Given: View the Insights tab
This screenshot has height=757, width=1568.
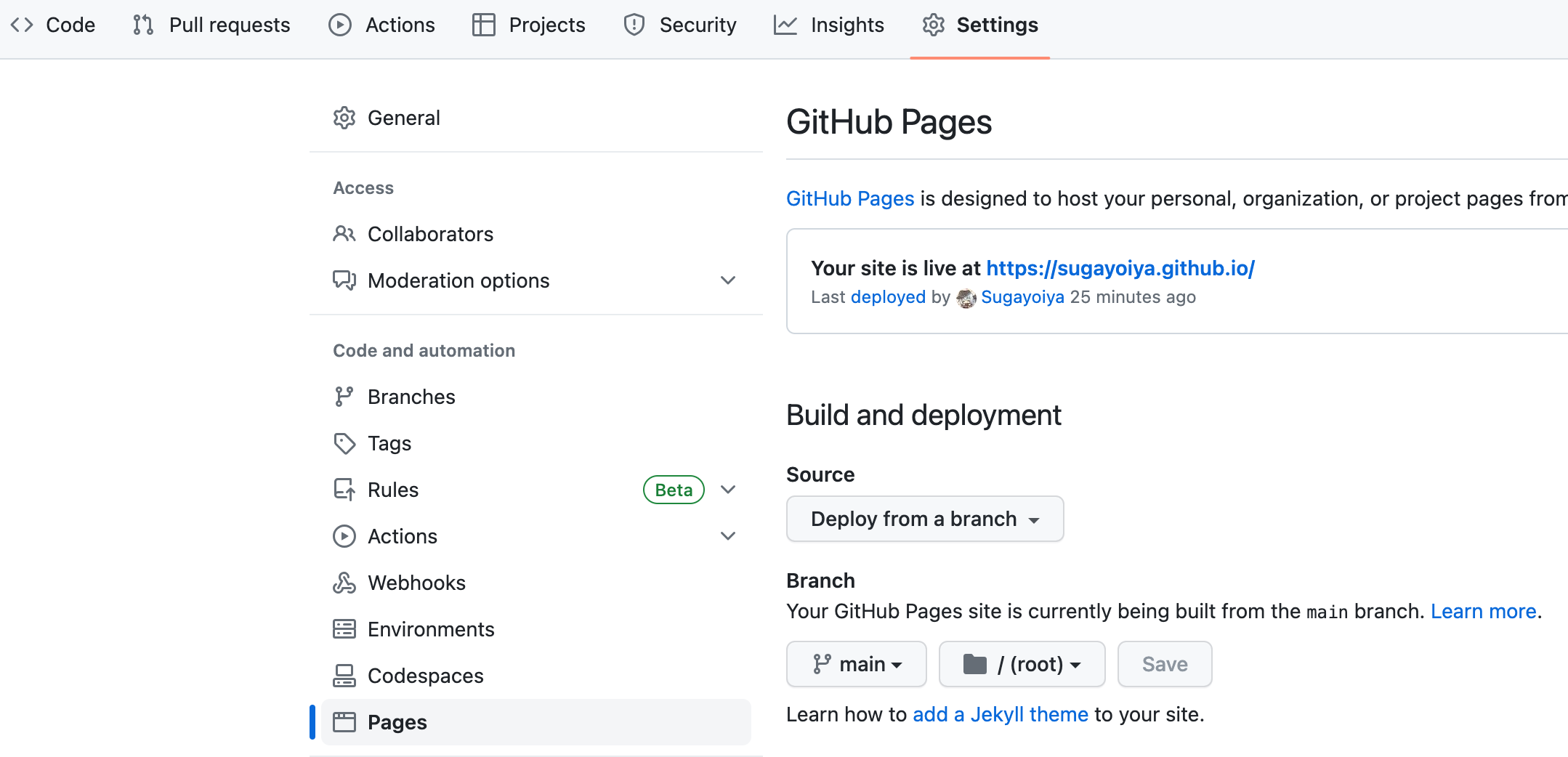Looking at the screenshot, I should pos(829,25).
